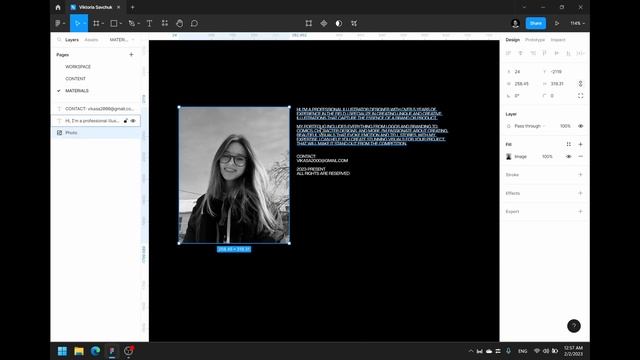Open a new tab with the plus button
640x360 pixels.
pyautogui.click(x=132, y=7)
